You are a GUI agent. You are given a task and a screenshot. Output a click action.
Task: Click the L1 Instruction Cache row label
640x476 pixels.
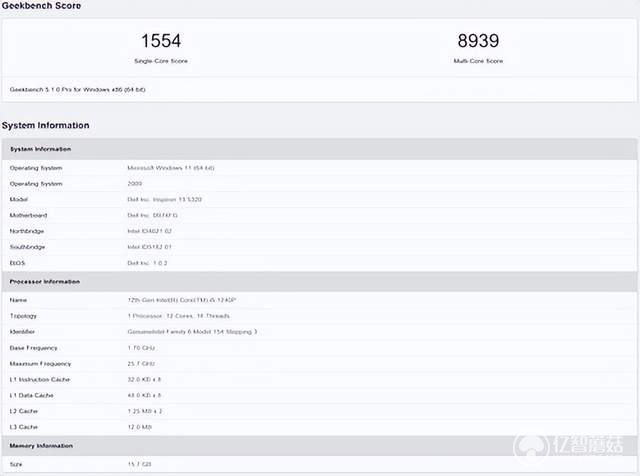tap(40, 380)
